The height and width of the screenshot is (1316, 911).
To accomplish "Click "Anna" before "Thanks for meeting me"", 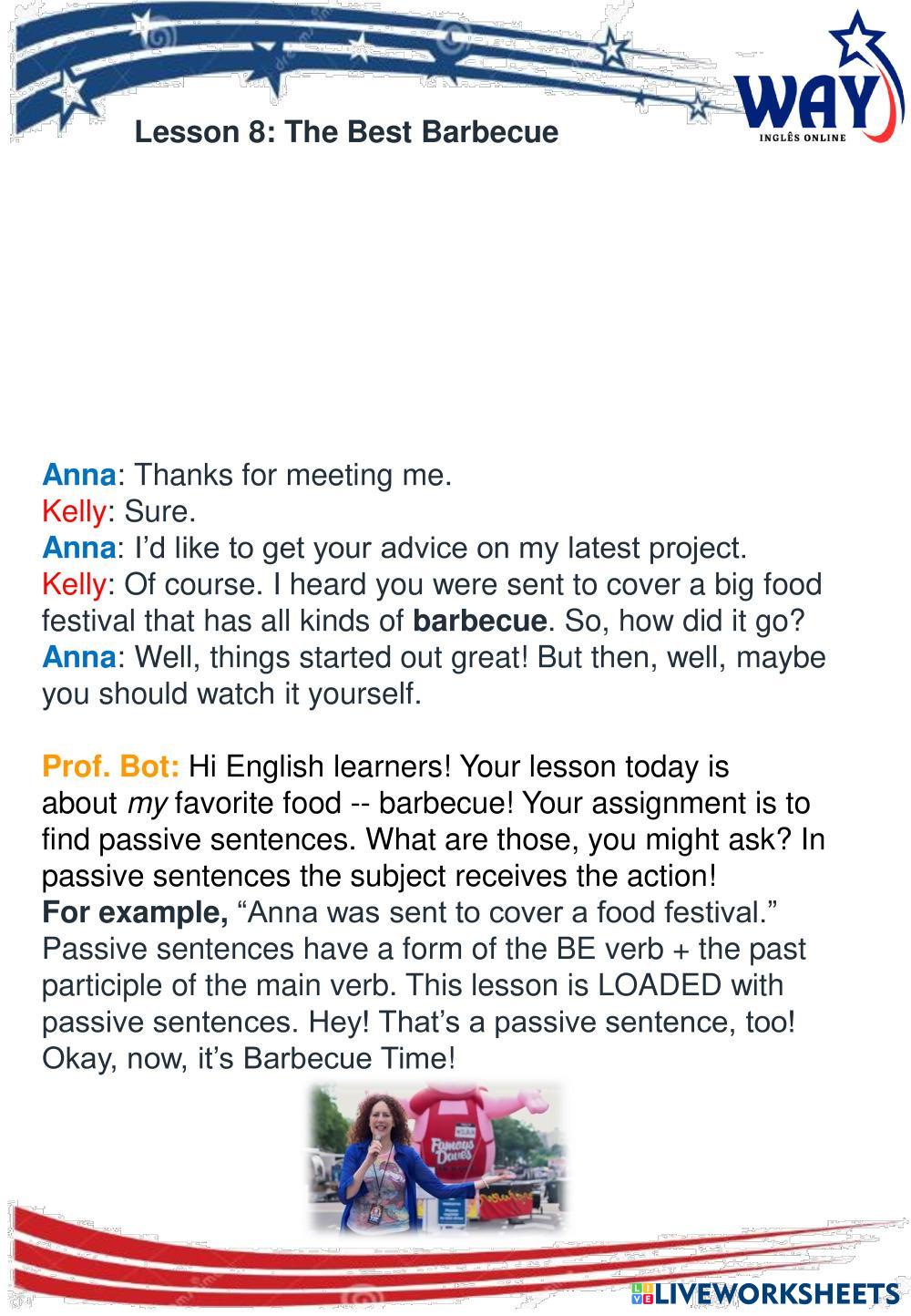I will coord(79,476).
